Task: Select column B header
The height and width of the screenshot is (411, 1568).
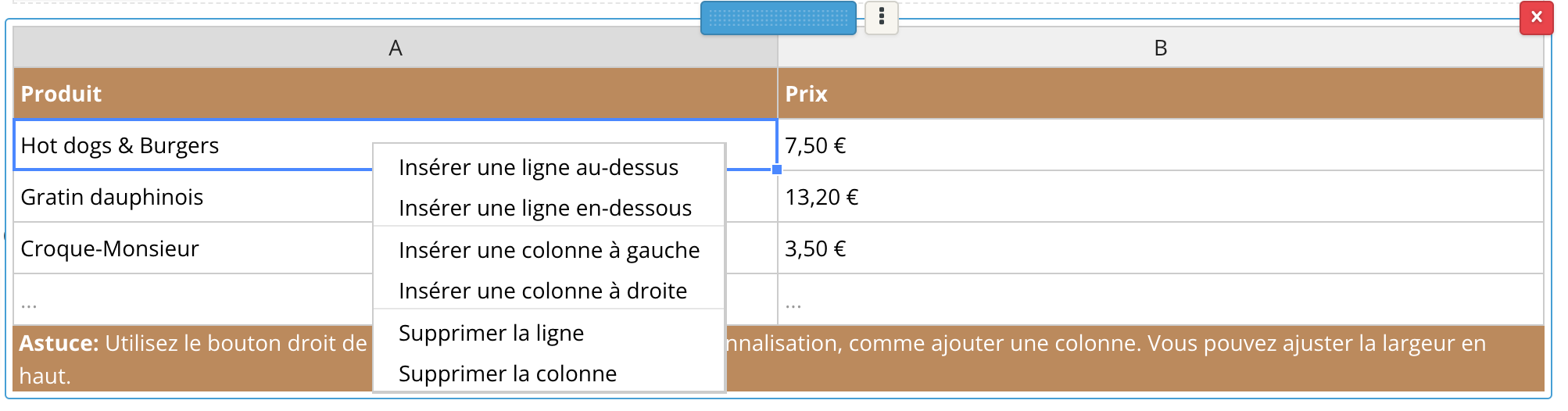Action: coord(1160,48)
